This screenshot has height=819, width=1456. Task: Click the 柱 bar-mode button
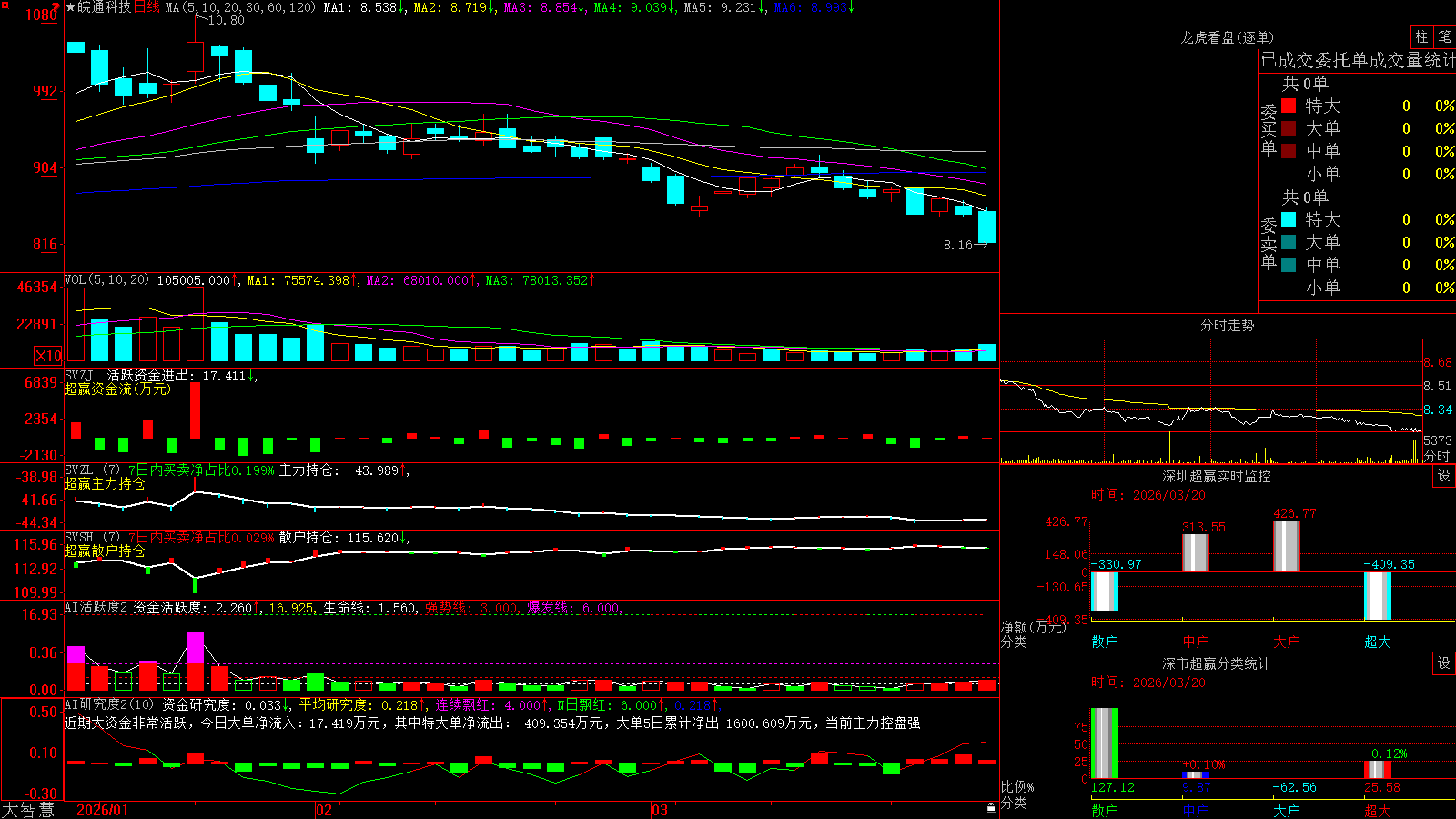pos(1421,37)
